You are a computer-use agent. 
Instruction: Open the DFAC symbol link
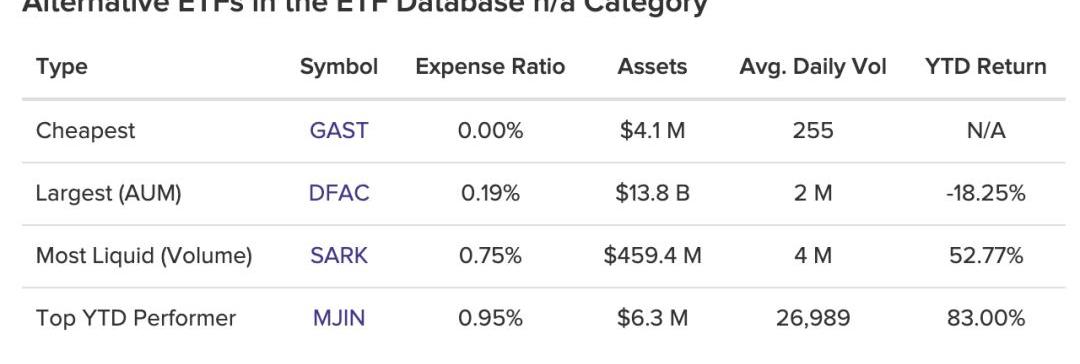click(339, 193)
